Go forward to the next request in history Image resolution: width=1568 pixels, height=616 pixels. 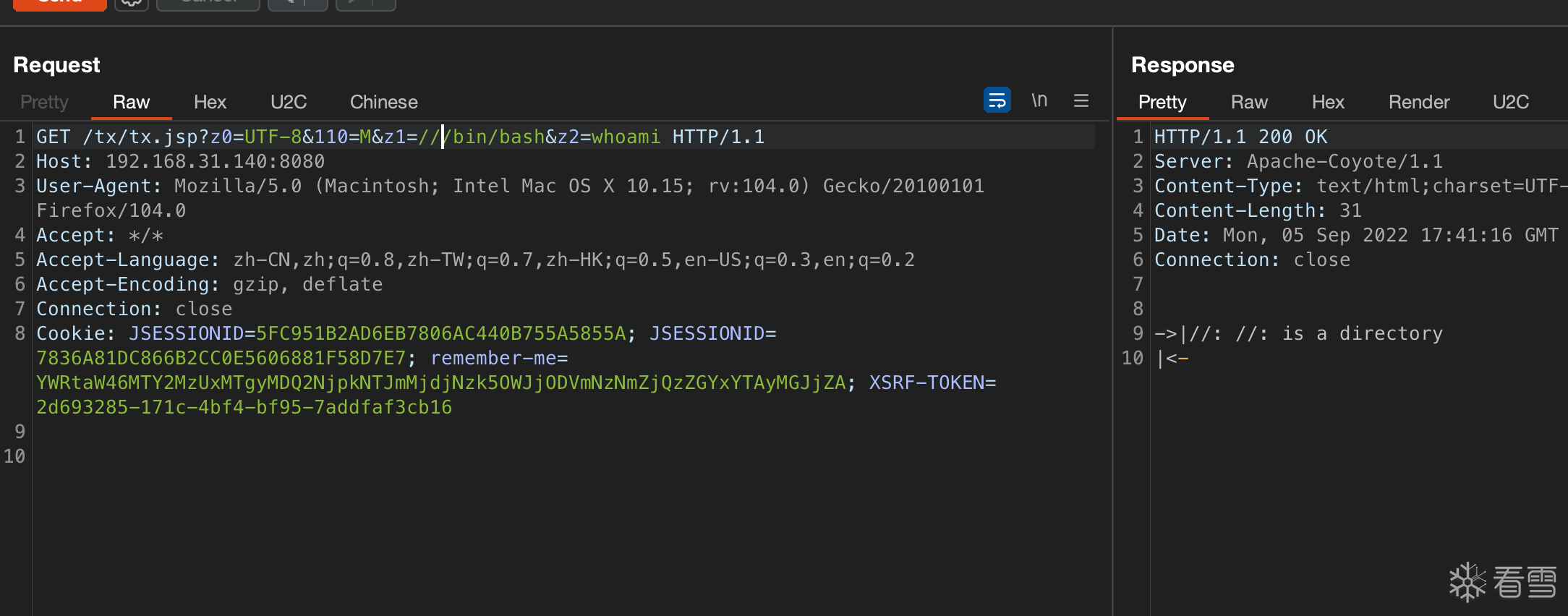[365, 4]
